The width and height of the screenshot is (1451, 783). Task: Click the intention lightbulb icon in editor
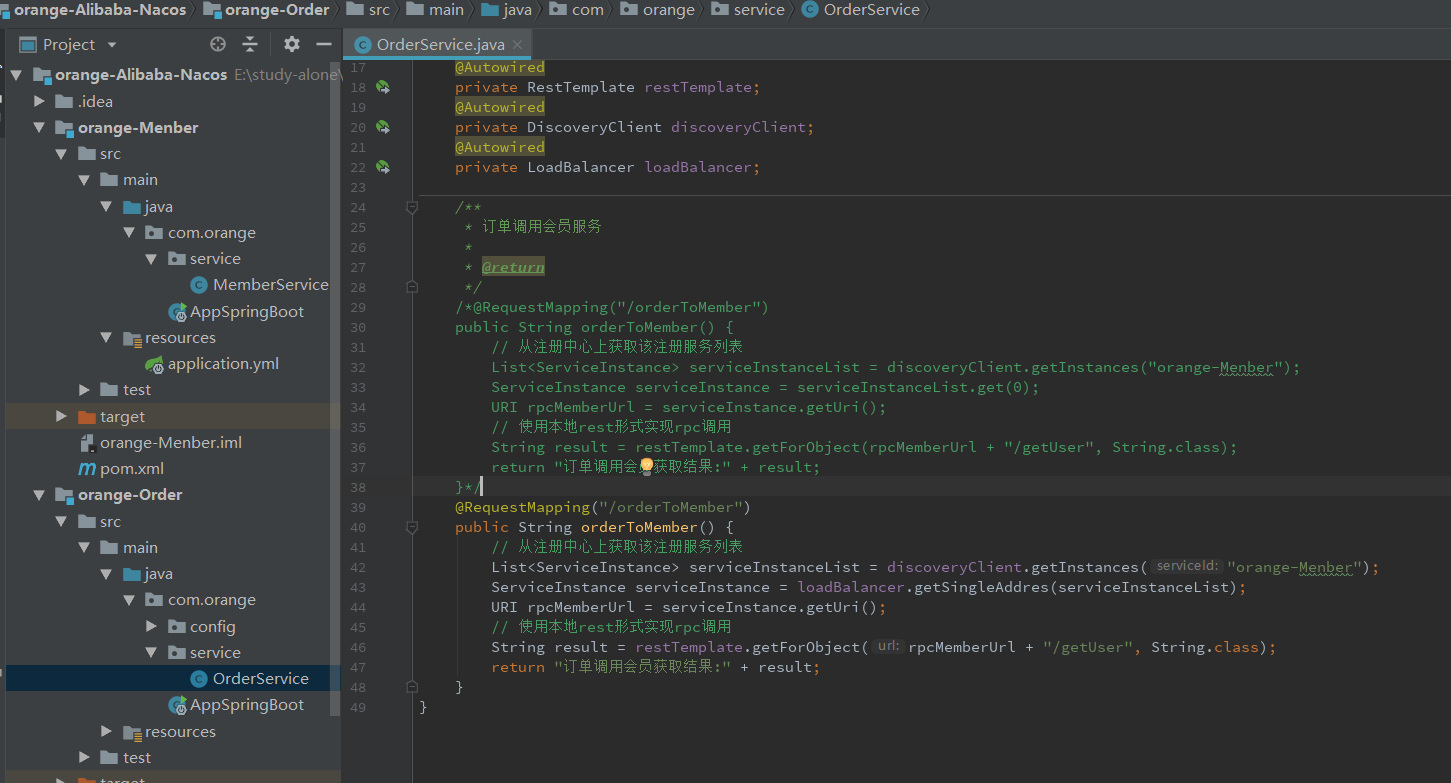click(x=646, y=466)
